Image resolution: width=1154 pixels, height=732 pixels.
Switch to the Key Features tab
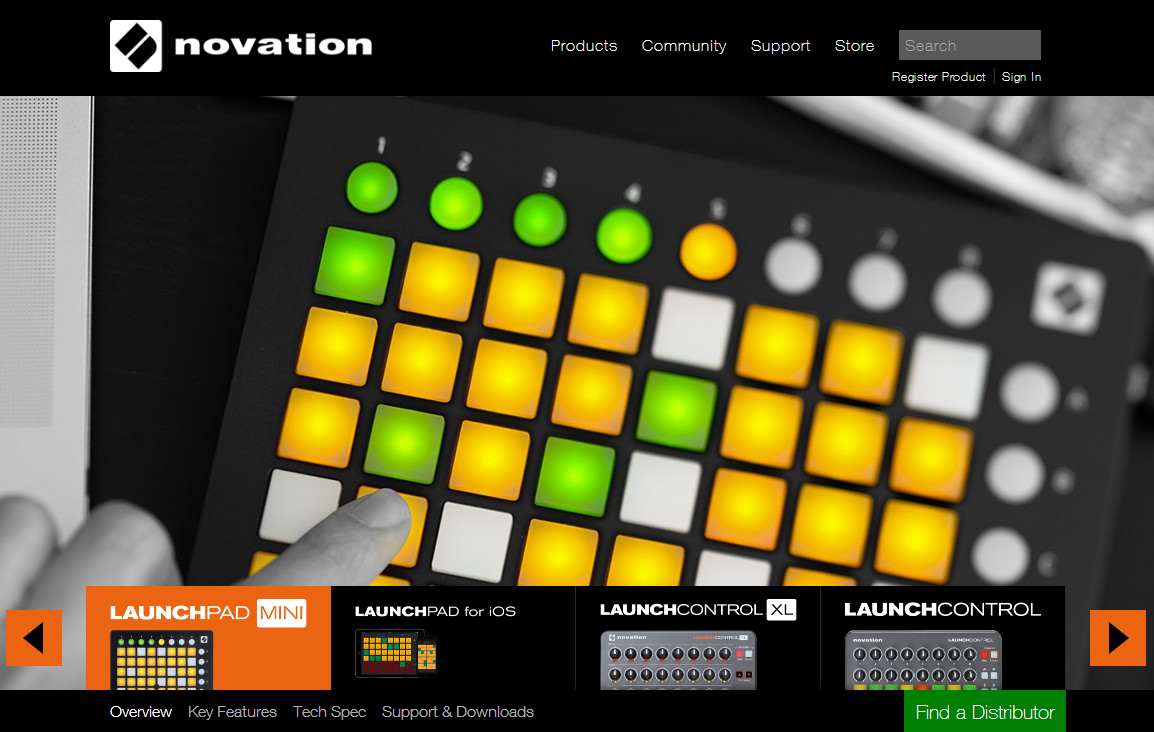tap(233, 711)
